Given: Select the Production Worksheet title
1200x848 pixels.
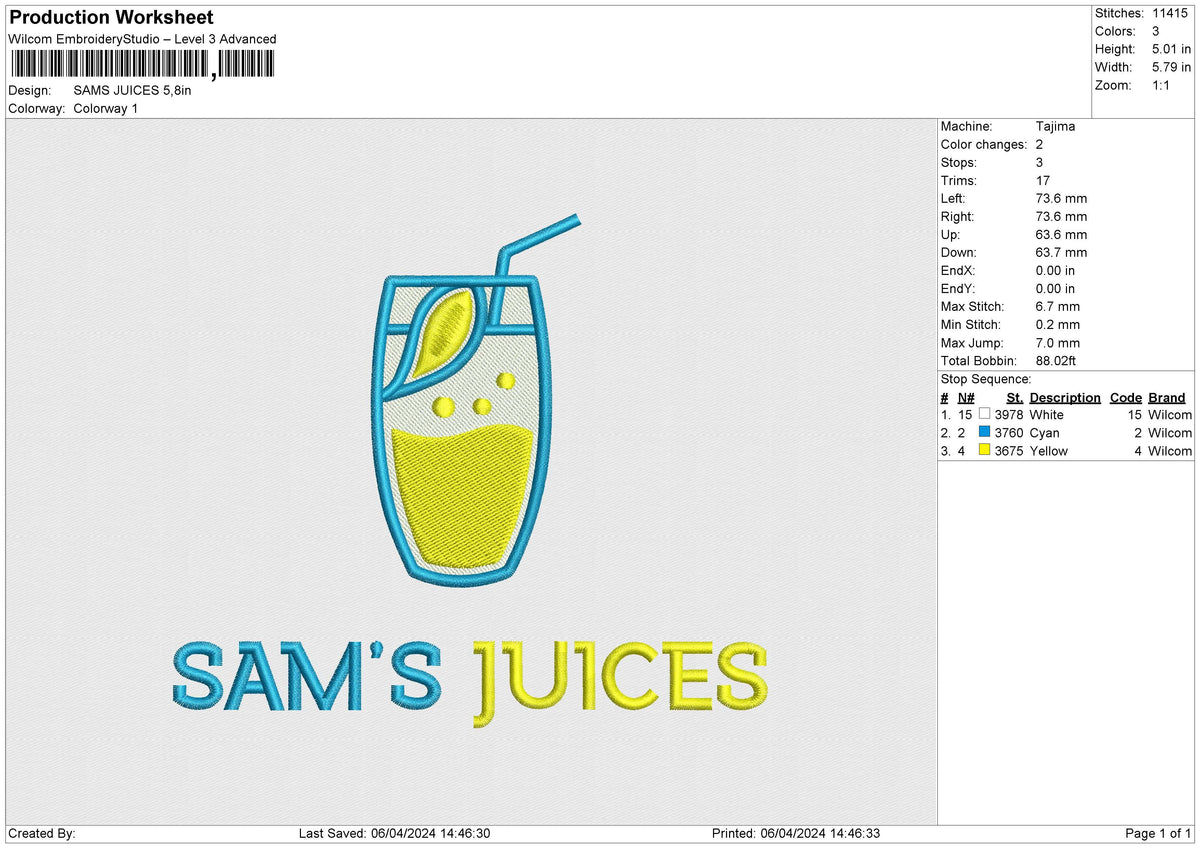Looking at the screenshot, I should point(111,18).
